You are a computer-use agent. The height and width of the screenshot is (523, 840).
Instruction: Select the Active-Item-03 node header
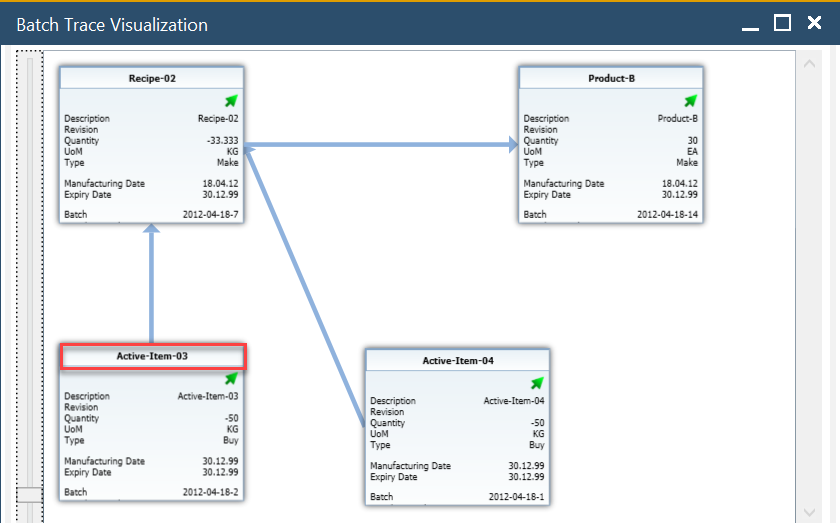point(153,356)
